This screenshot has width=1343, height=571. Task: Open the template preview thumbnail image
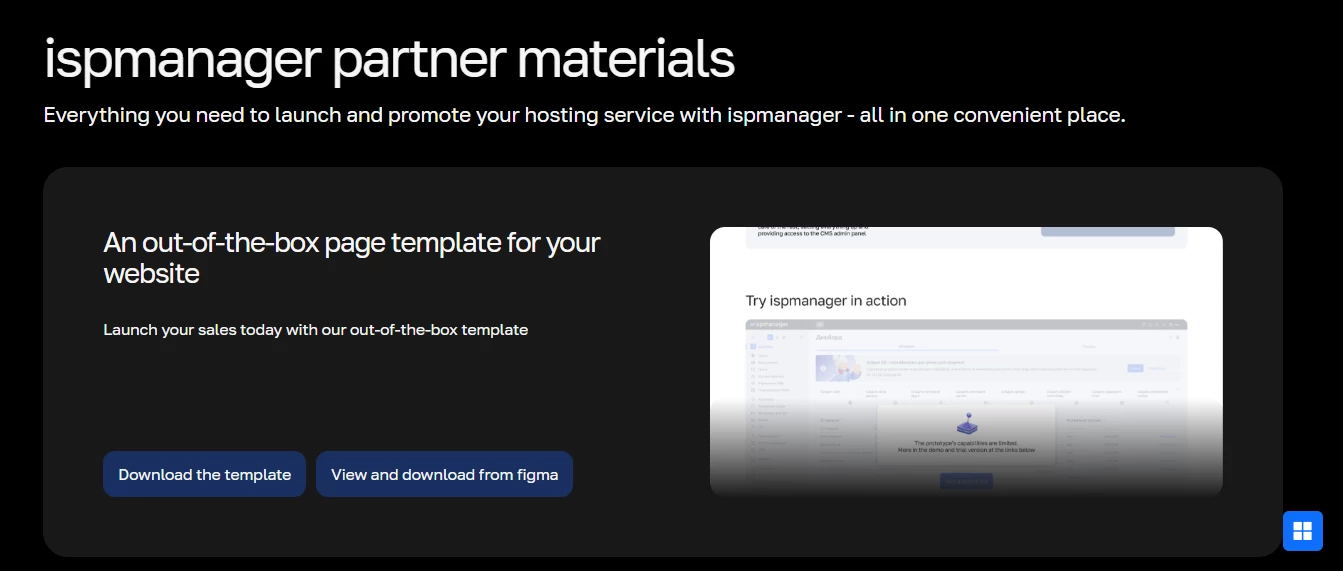966,362
